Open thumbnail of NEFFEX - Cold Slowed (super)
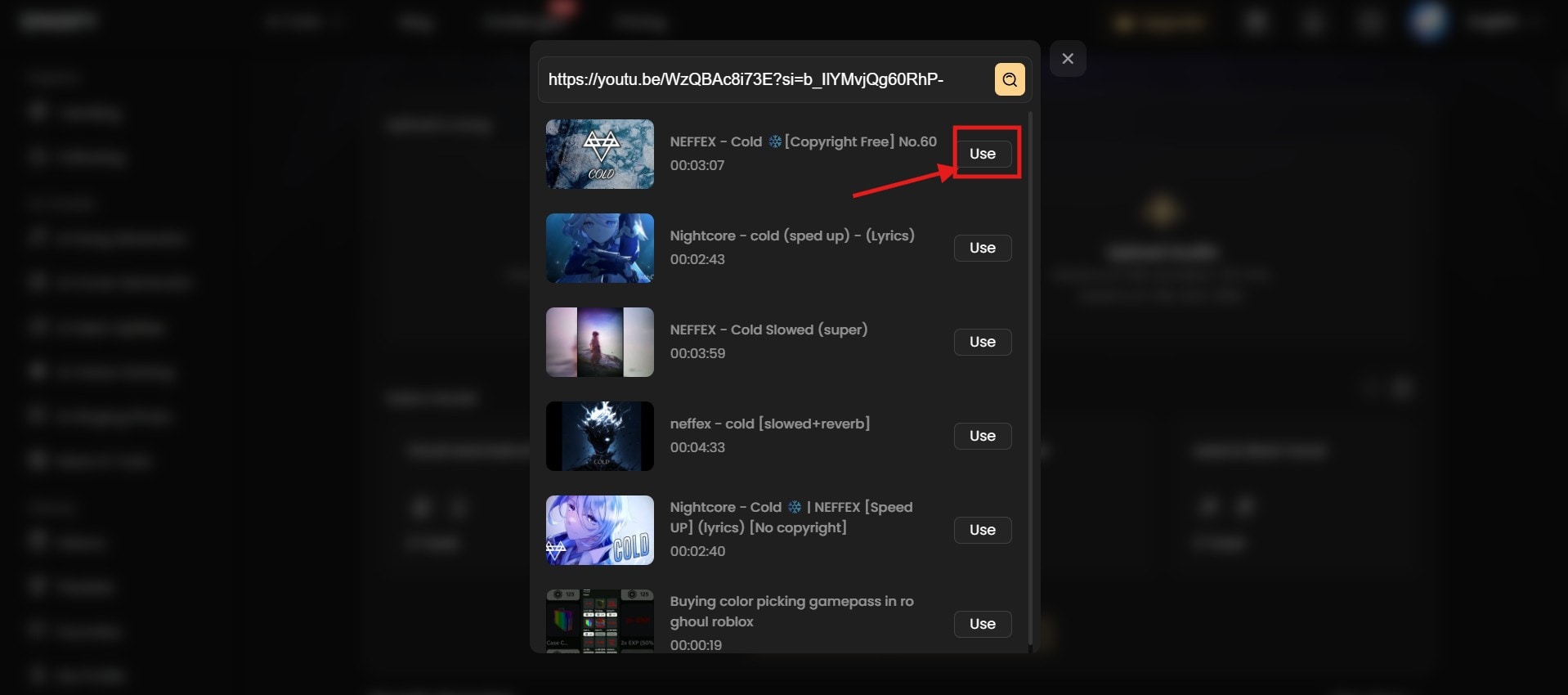This screenshot has width=1568, height=695. (600, 343)
